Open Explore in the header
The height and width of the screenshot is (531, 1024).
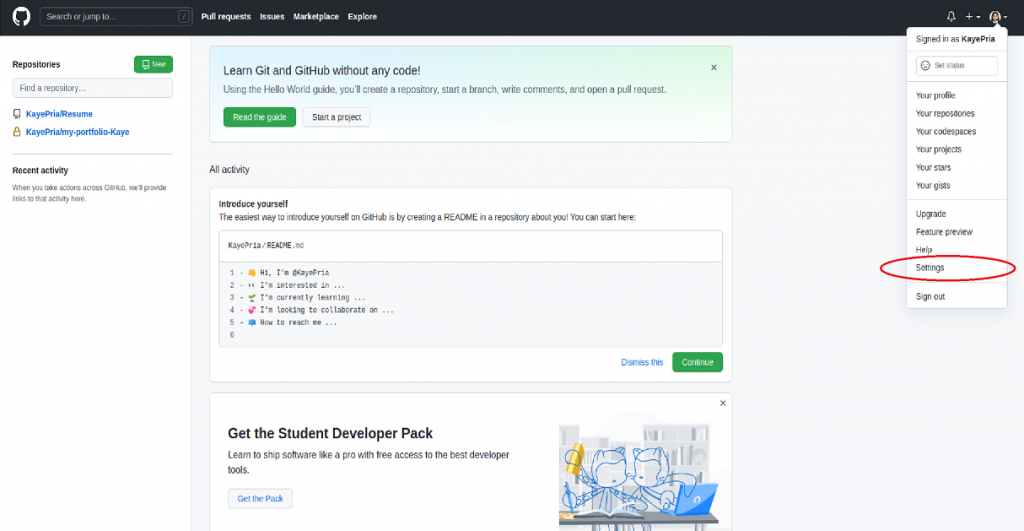pos(362,17)
